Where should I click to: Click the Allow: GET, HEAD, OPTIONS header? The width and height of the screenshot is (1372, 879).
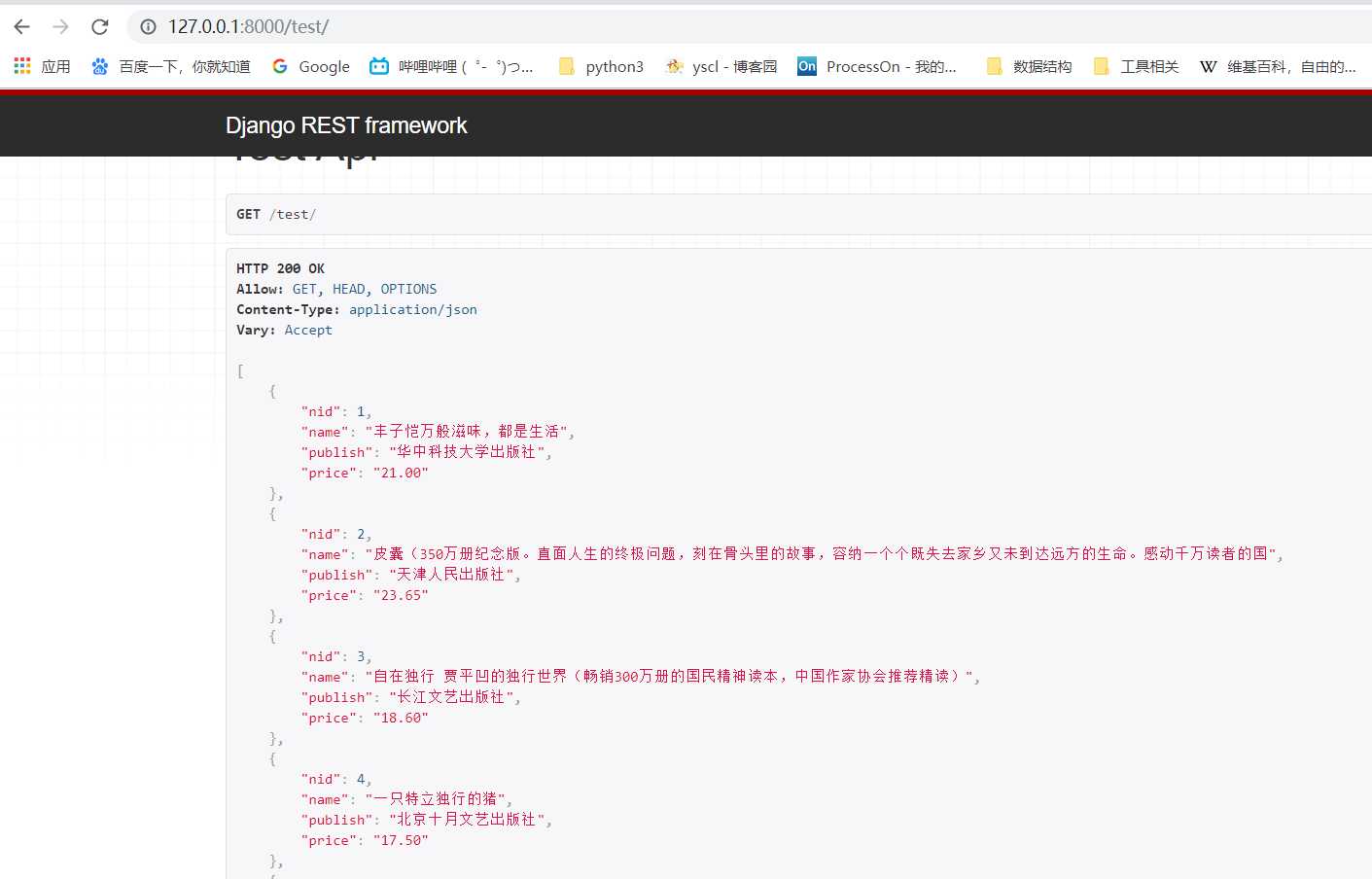click(x=336, y=289)
